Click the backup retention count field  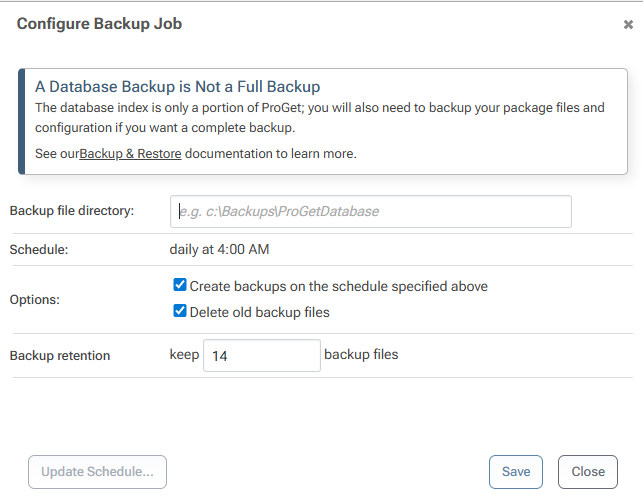(261, 355)
